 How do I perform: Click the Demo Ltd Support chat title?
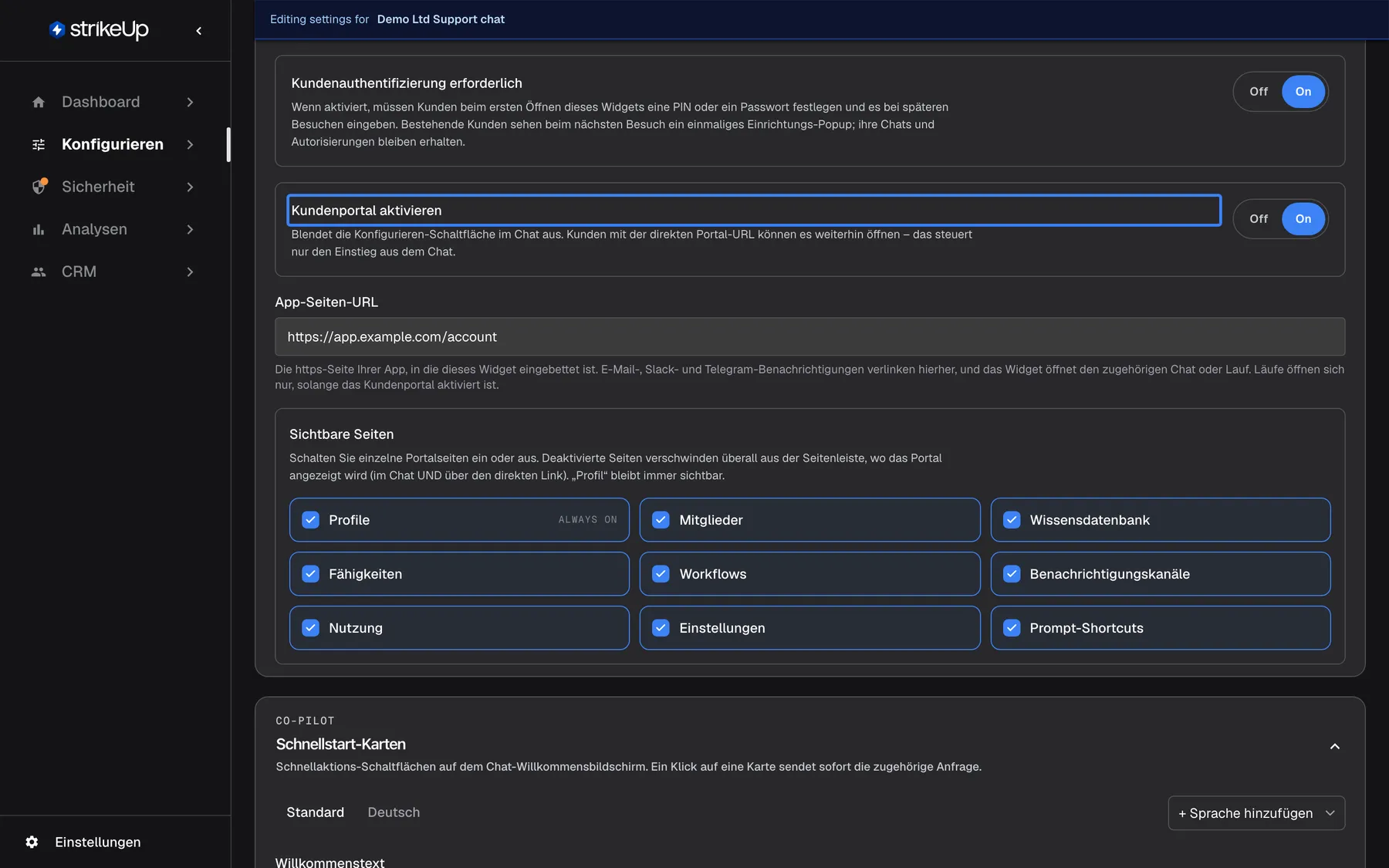(x=441, y=19)
